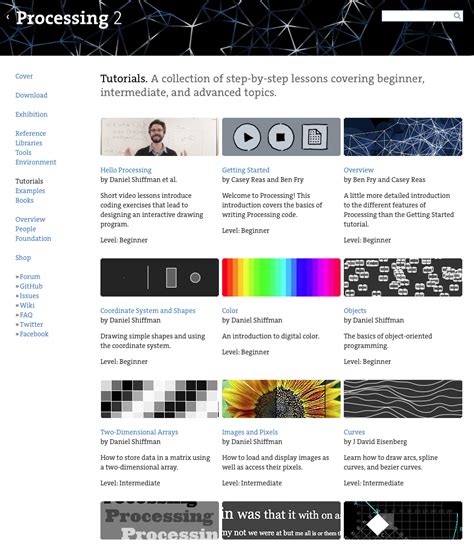Visit the GitHub sidebar link
This screenshot has height=548, width=474.
[x=31, y=286]
